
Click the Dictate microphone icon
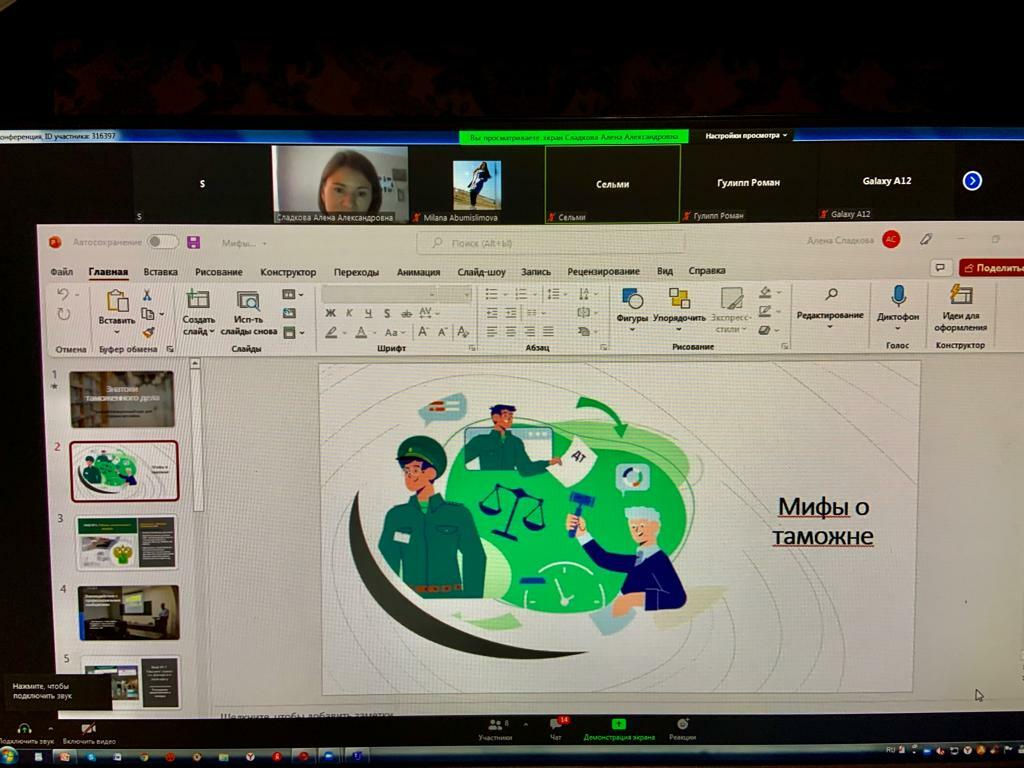point(899,296)
